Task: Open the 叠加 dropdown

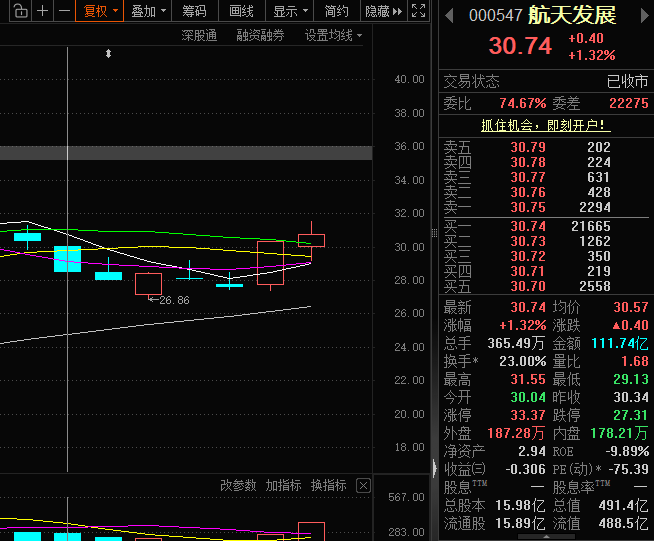Action: (148, 11)
